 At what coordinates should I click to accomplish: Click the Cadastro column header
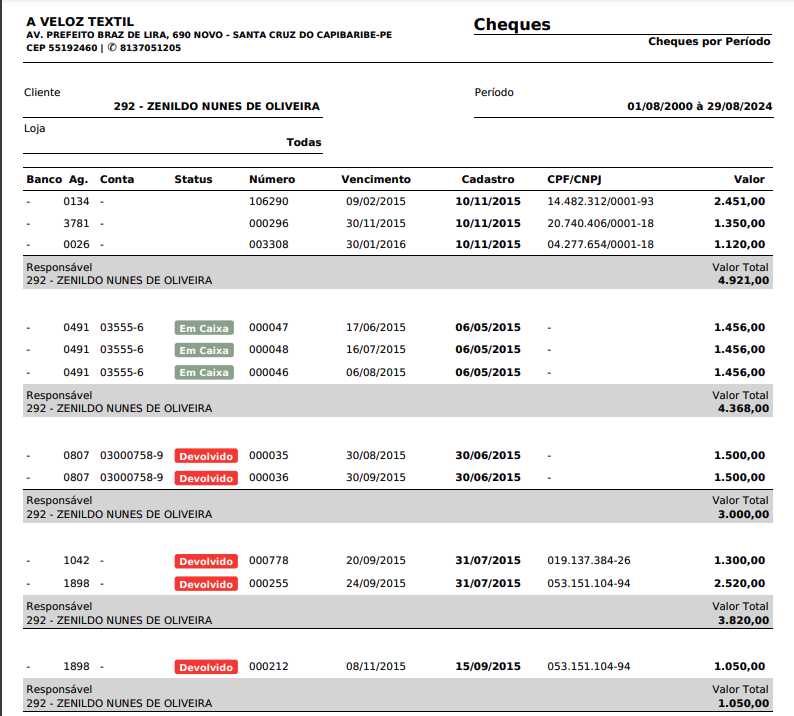pyautogui.click(x=488, y=180)
